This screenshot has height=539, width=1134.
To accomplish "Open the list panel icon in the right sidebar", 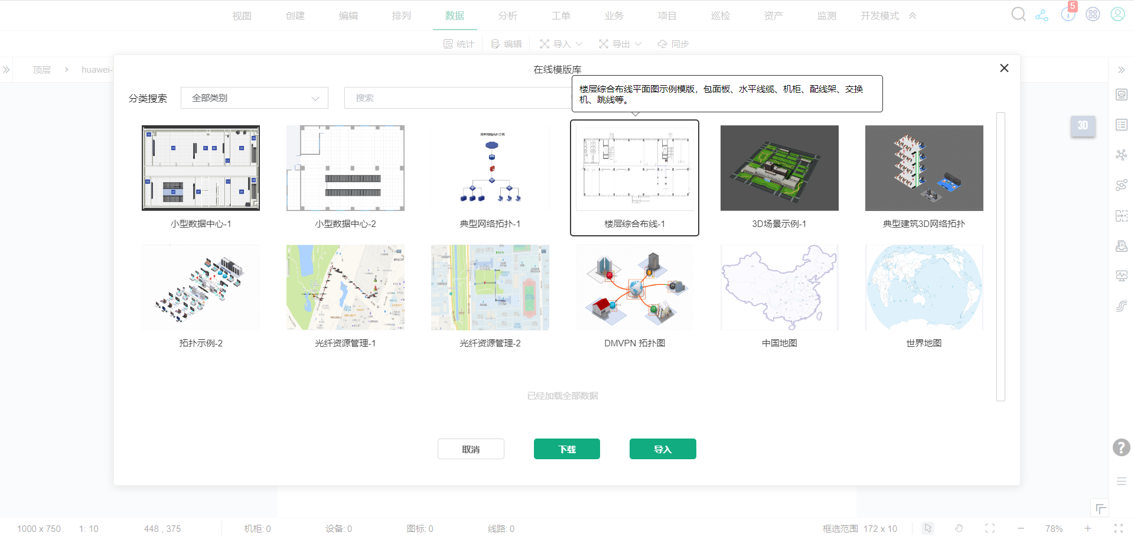I will 1122,124.
